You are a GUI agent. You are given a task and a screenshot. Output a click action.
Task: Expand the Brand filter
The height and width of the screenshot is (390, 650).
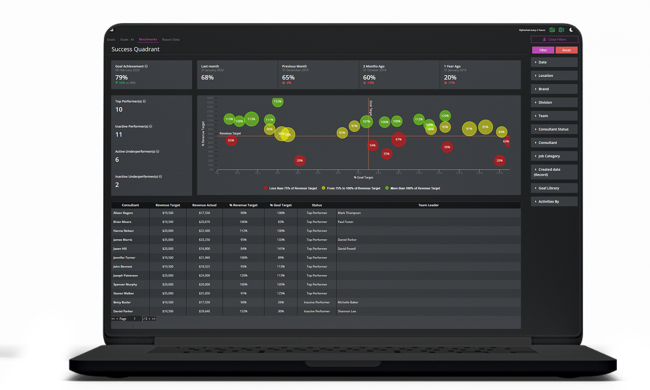coord(554,89)
